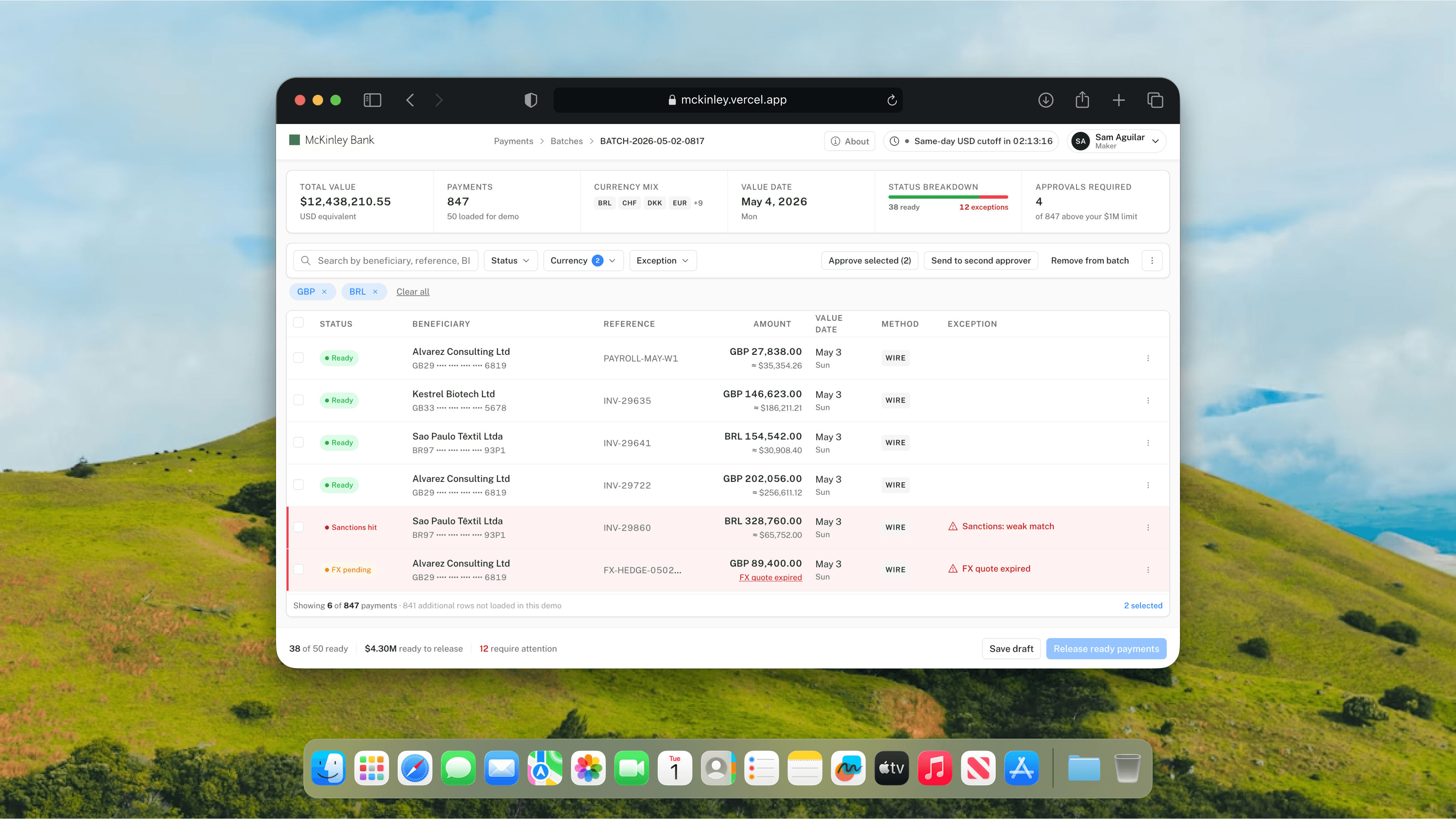Open the Sam Aguilar user menu
Screen dimensions: 1456x819
click(1116, 141)
